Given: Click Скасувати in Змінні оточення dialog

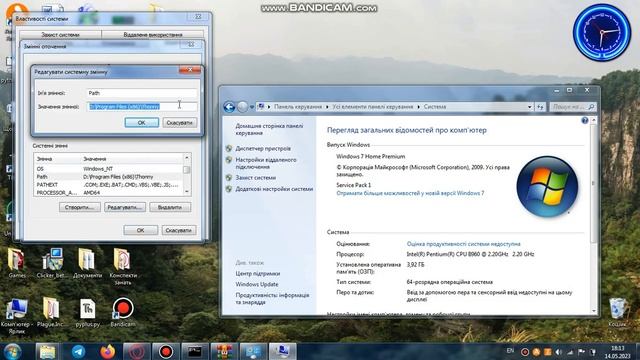Looking at the screenshot, I should click(179, 230).
